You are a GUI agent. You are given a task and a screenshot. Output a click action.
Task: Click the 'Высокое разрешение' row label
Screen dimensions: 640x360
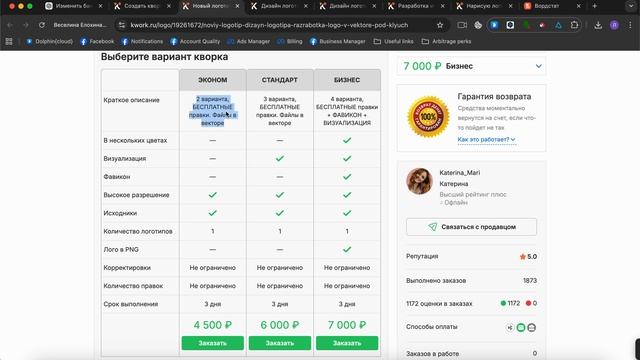[136, 195]
